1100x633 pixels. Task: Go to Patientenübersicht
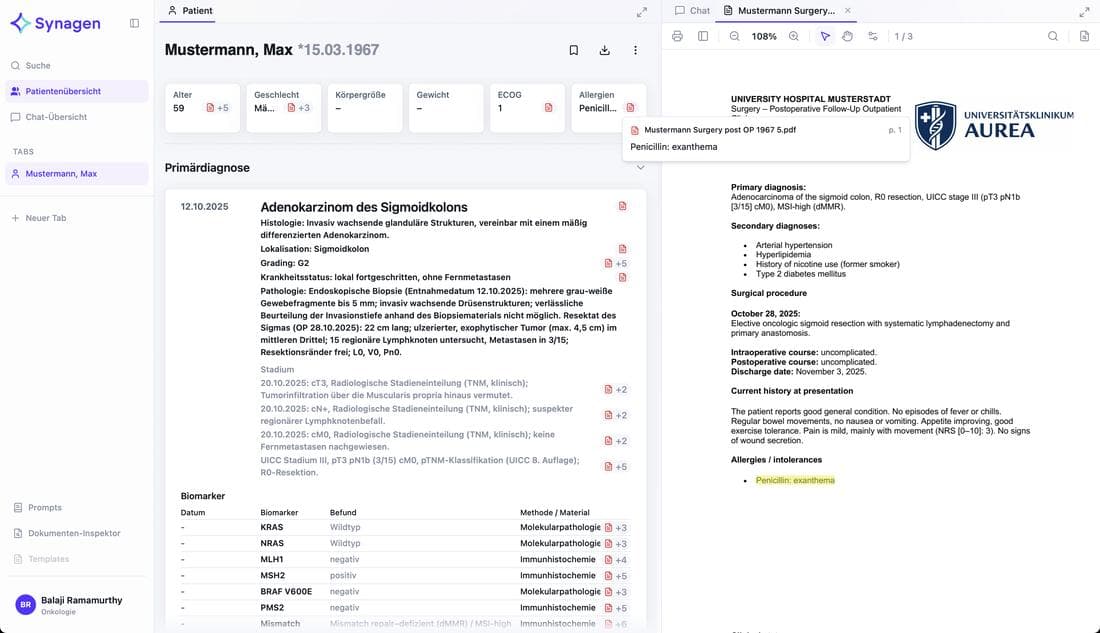[77, 91]
